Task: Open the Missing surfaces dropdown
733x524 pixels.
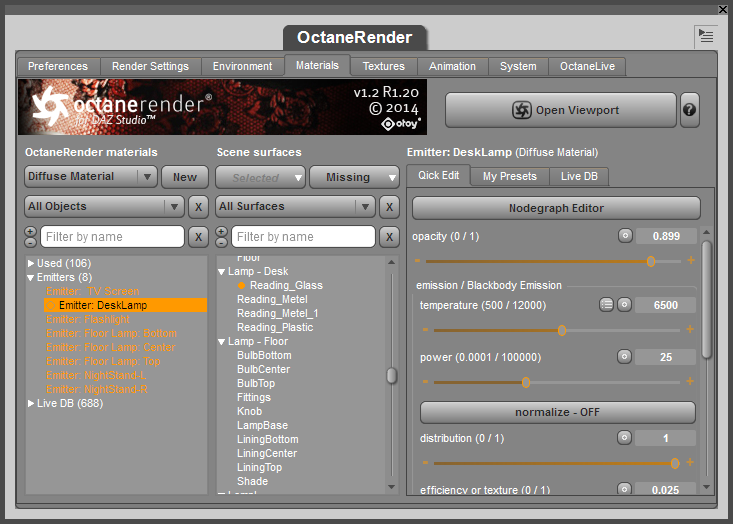Action: click(354, 178)
